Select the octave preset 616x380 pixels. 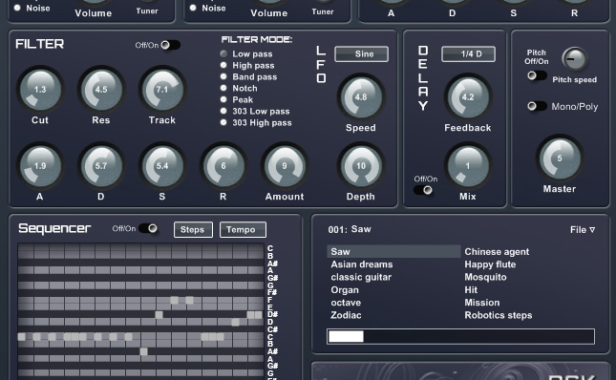click(x=346, y=303)
